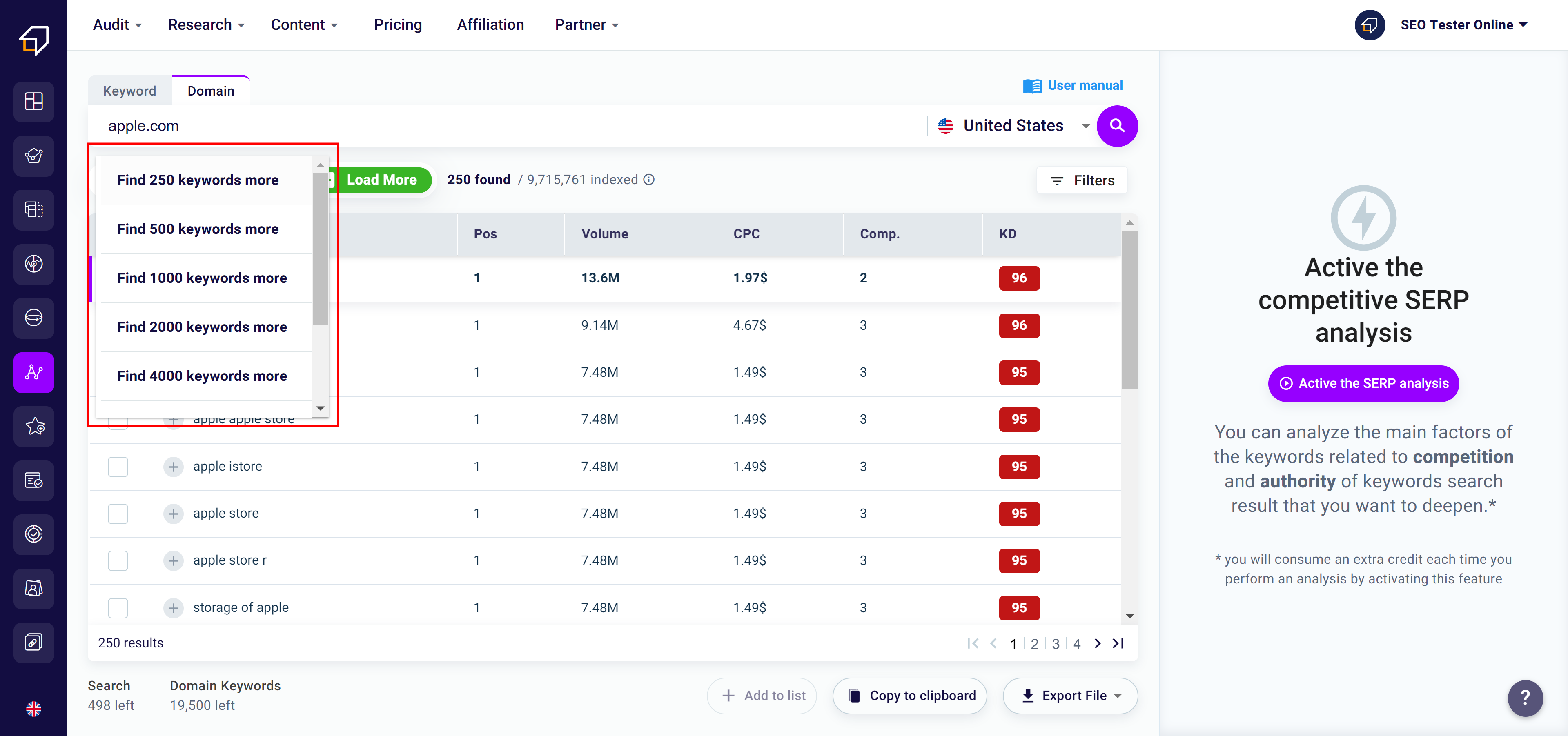Click plus icon beside apple istore

(x=174, y=467)
